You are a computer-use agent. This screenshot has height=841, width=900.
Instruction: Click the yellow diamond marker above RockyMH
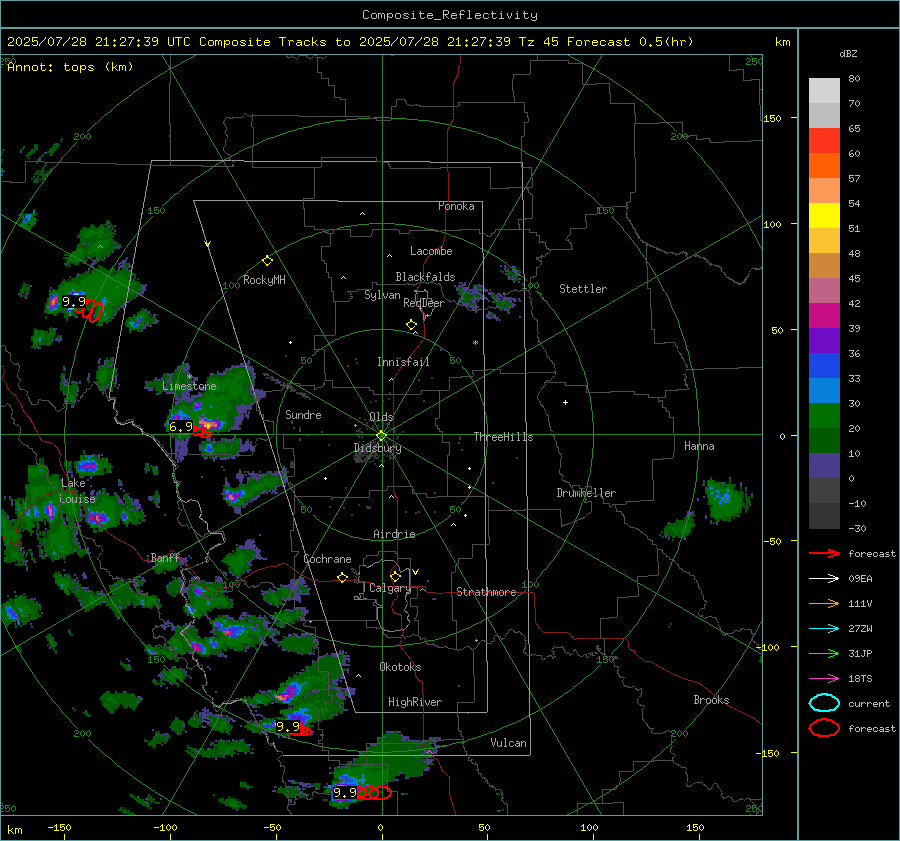point(267,261)
